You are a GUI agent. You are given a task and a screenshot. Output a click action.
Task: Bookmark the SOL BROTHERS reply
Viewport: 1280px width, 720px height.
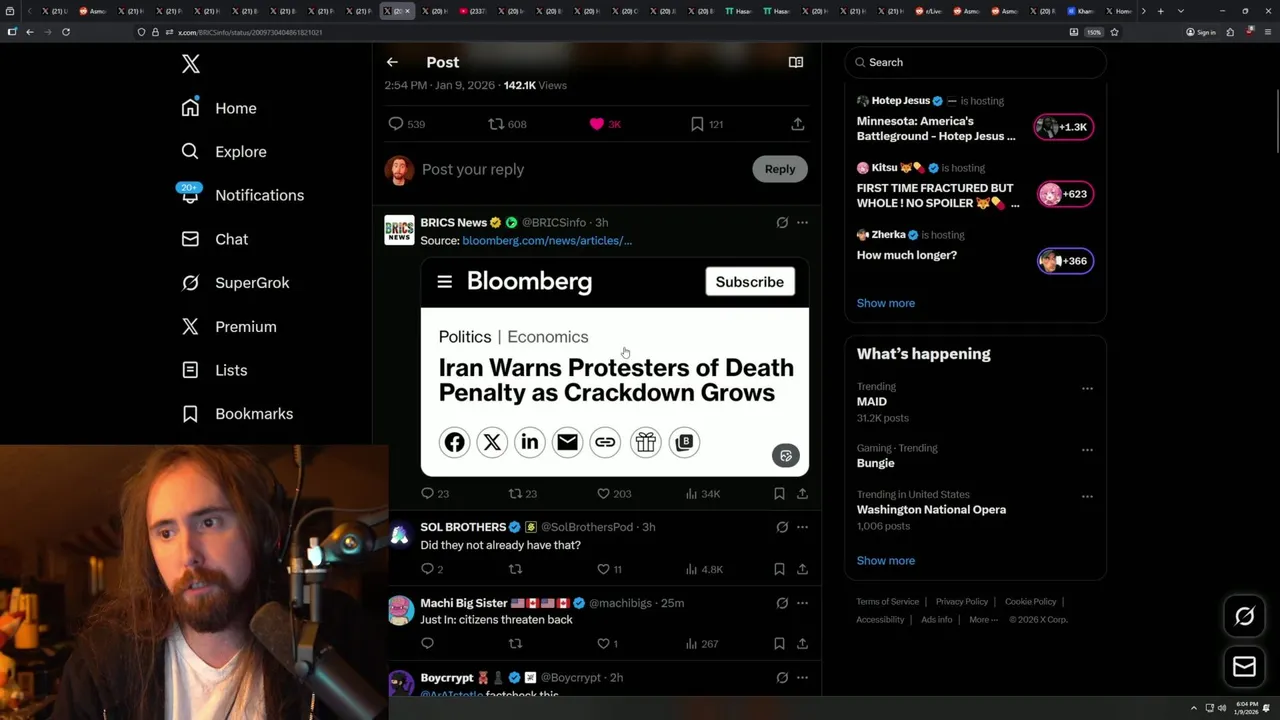click(x=779, y=569)
